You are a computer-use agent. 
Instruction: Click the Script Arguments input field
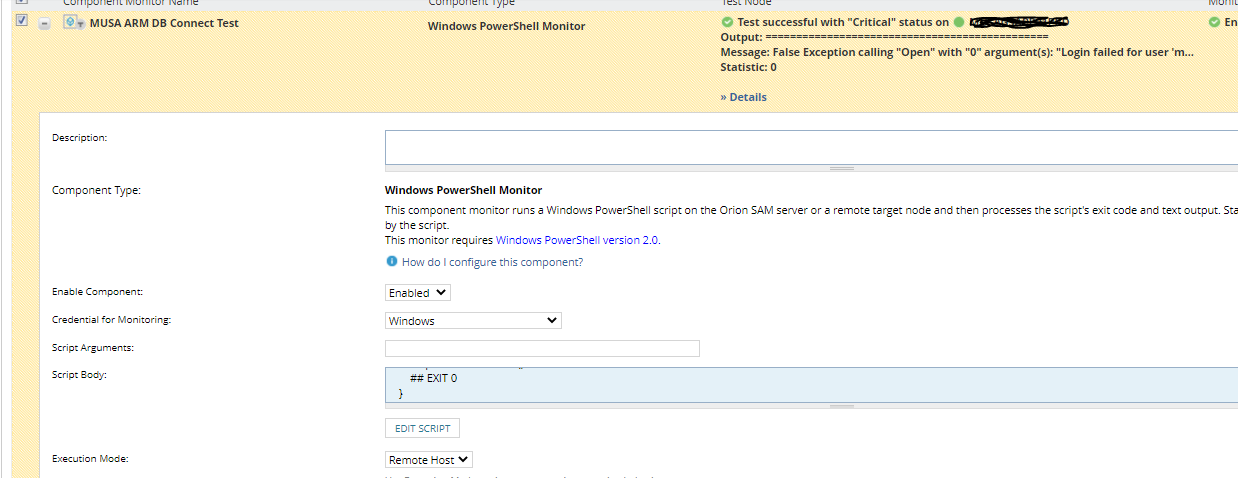point(542,348)
